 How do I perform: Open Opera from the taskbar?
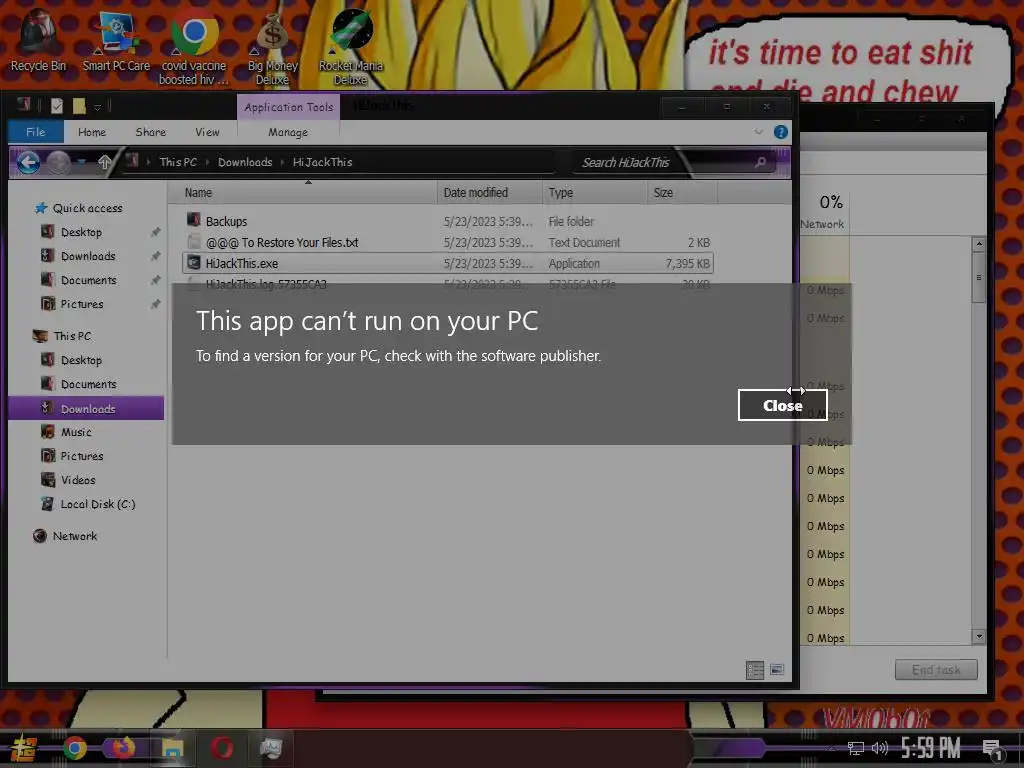(221, 748)
